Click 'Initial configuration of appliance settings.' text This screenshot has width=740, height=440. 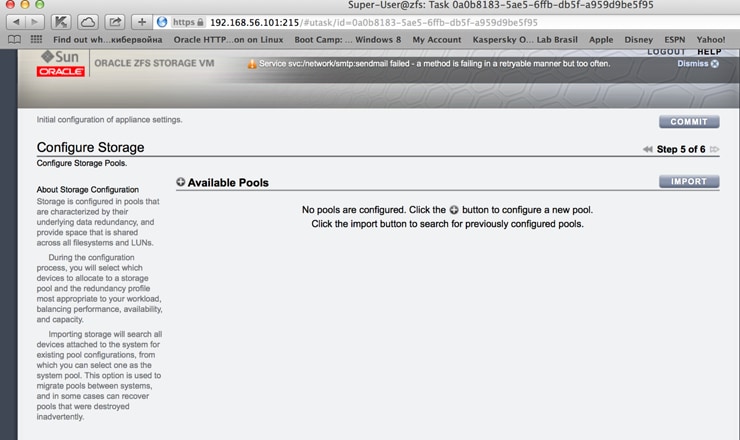(109, 119)
